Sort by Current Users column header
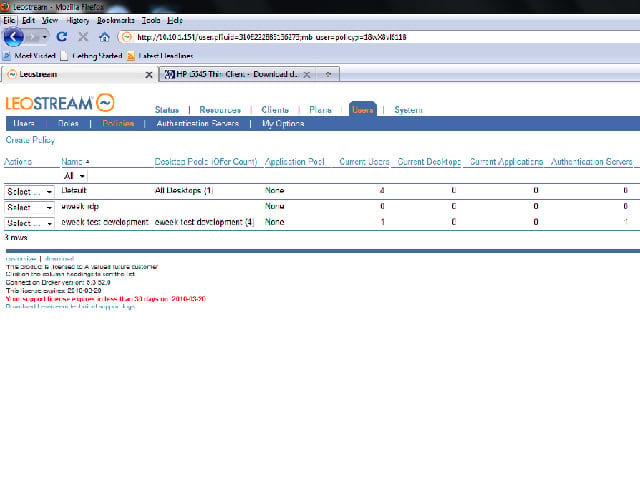 364,162
